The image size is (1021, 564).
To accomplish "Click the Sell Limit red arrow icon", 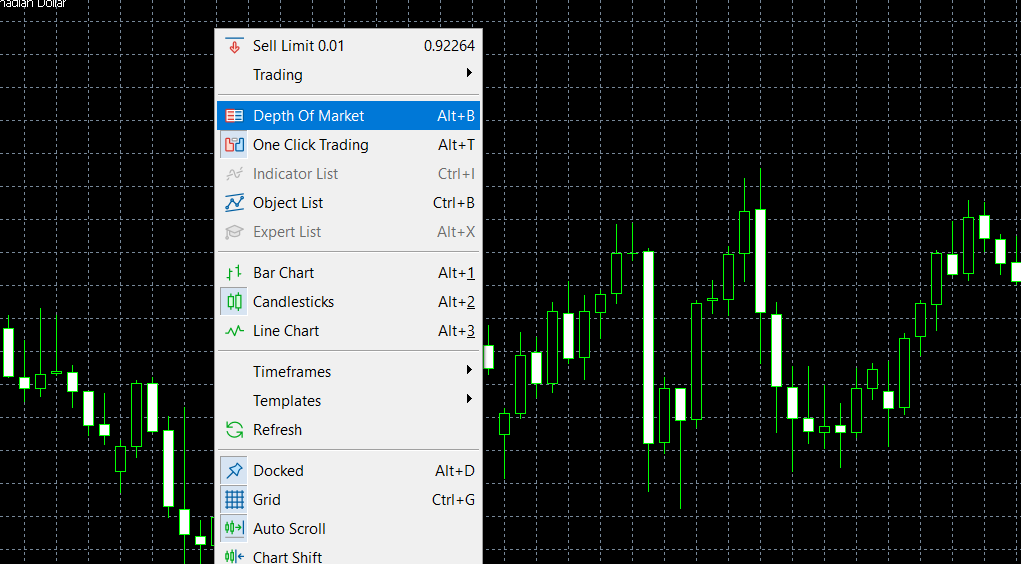I will [234, 46].
